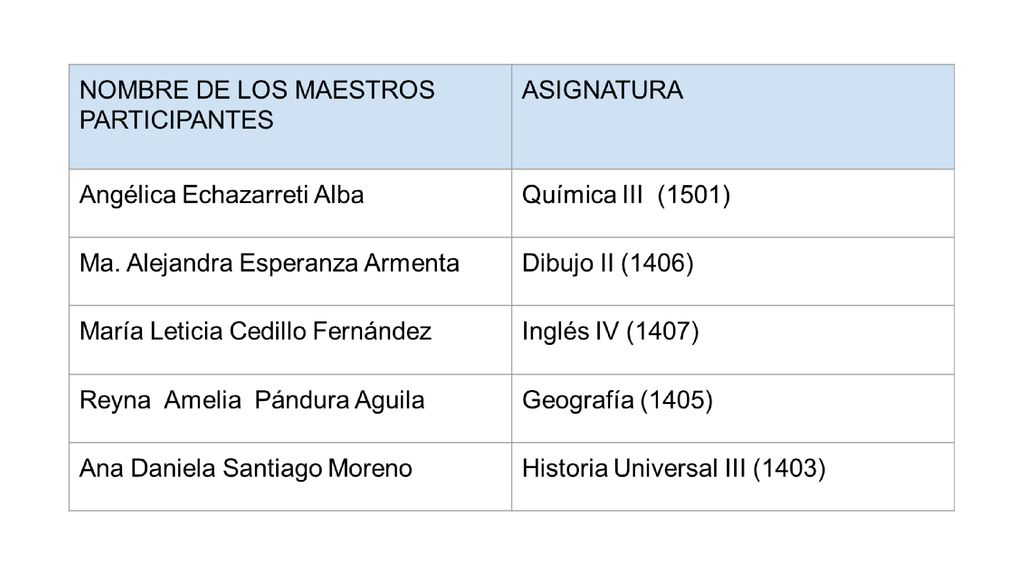The image size is (1024, 576).
Task: Click the course code (1406)
Action: pos(657,264)
